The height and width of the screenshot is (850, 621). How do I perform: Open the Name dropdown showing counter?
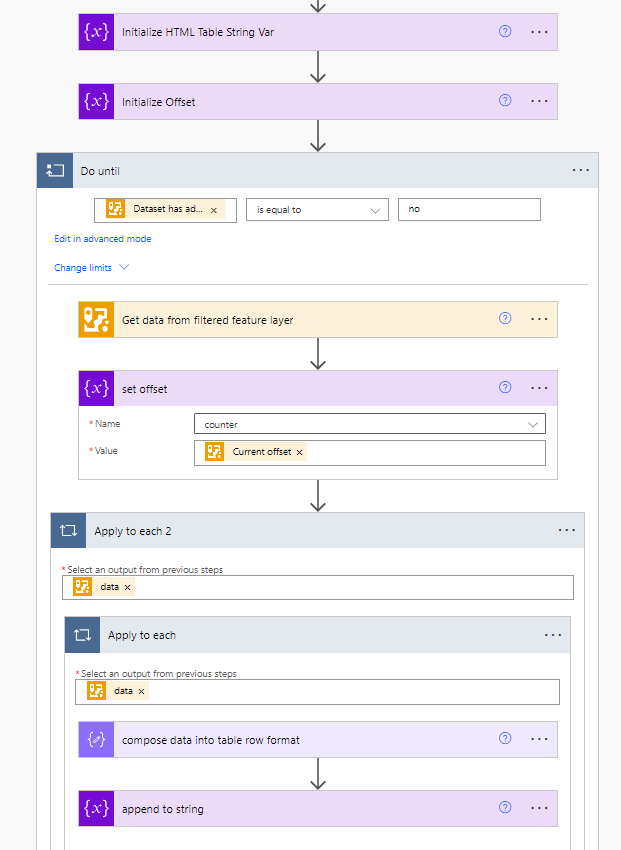pyautogui.click(x=369, y=424)
